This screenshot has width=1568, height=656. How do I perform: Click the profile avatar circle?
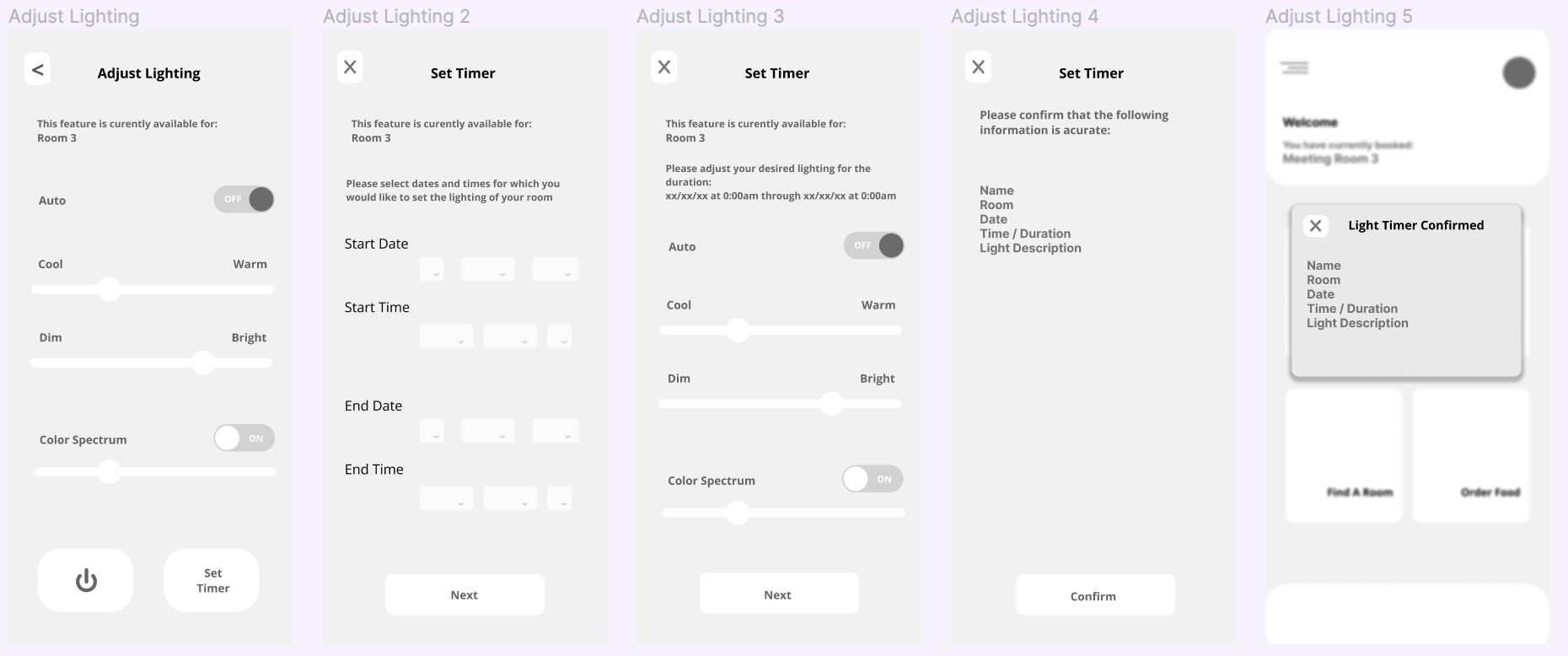click(1518, 73)
